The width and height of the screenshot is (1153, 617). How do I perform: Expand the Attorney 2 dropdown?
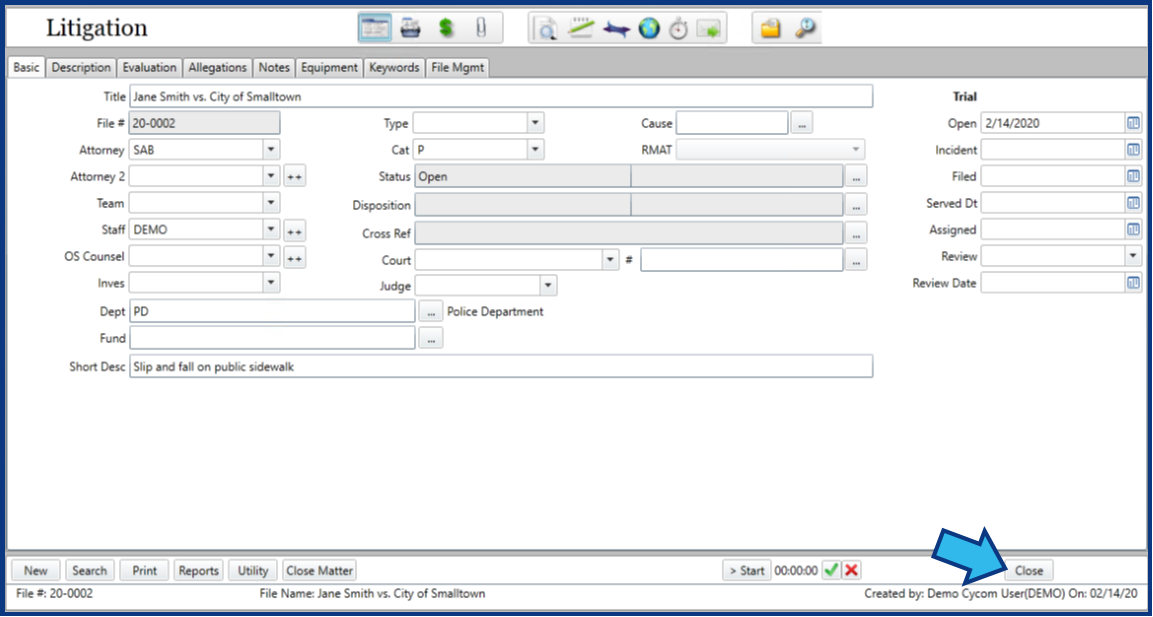point(271,176)
